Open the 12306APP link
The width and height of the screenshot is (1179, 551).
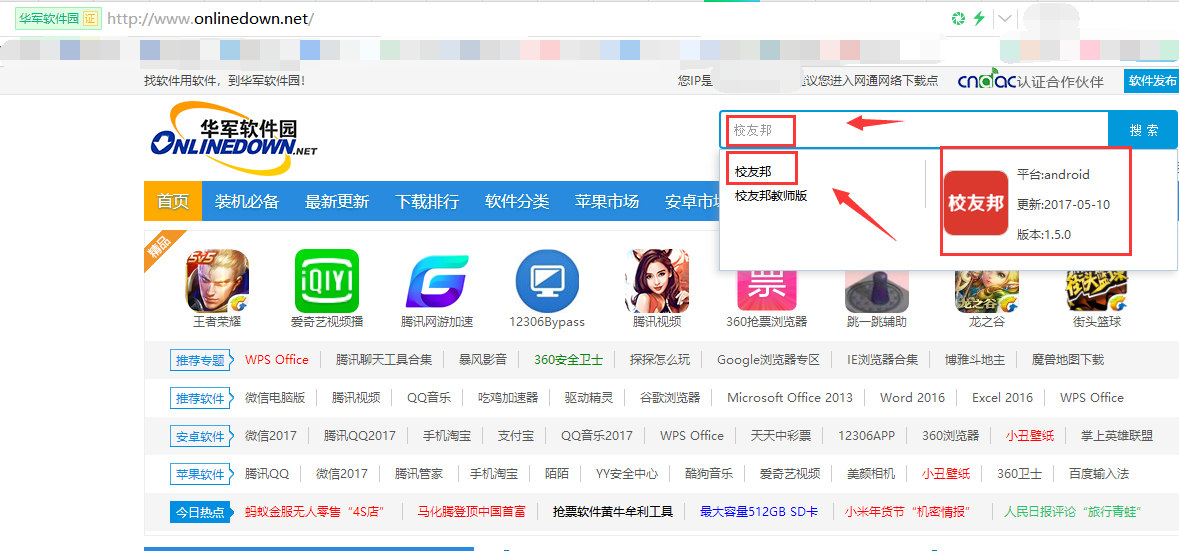click(866, 435)
